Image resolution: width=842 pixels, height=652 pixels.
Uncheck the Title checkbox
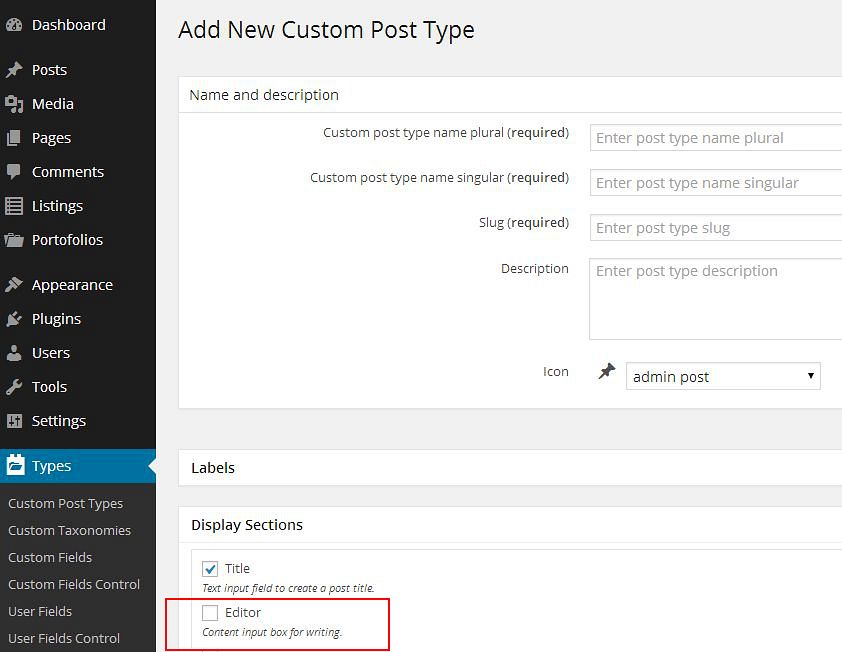(x=210, y=569)
